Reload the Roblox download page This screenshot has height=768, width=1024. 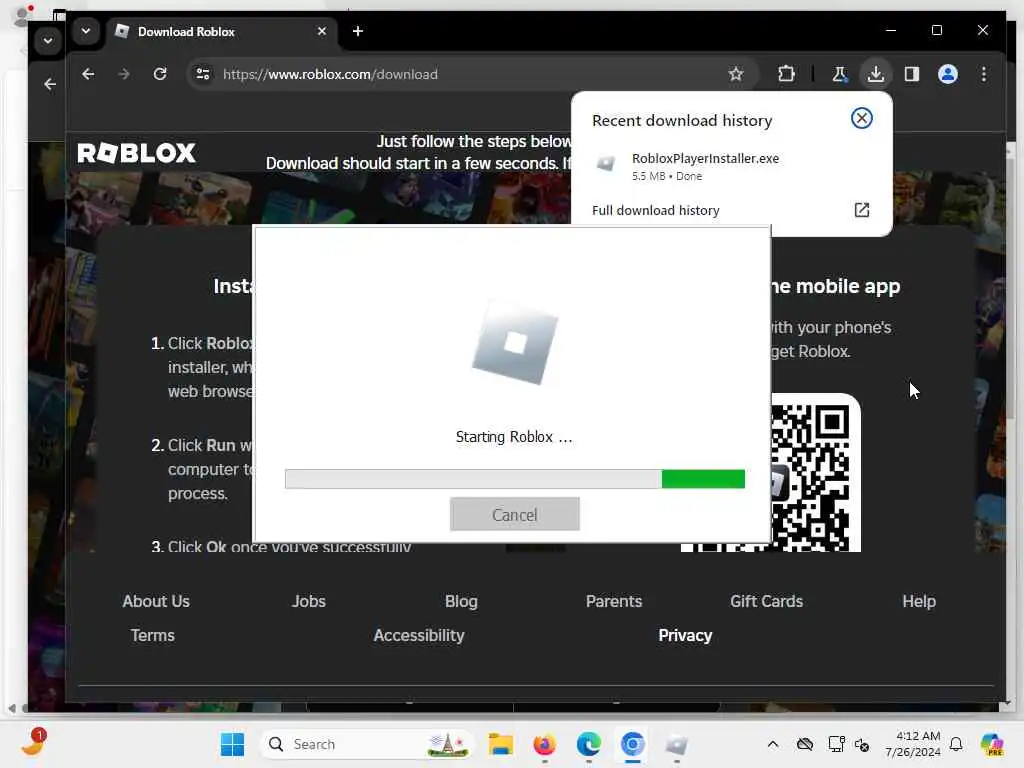pyautogui.click(x=160, y=74)
